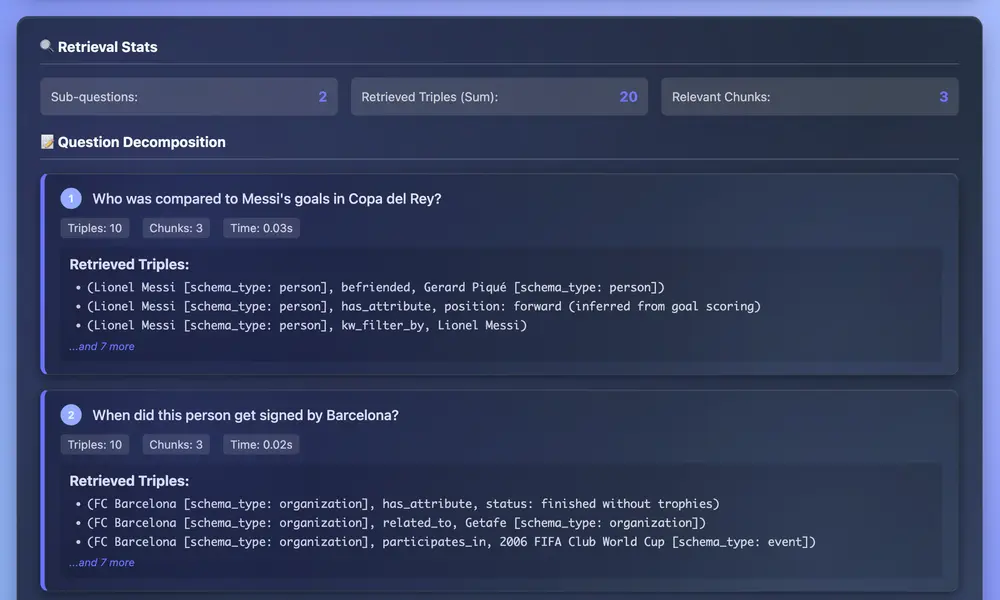Click 'Triples: 10' chip in the Barcelona signing question
Viewport: 1000px width, 600px height.
pyautogui.click(x=95, y=444)
